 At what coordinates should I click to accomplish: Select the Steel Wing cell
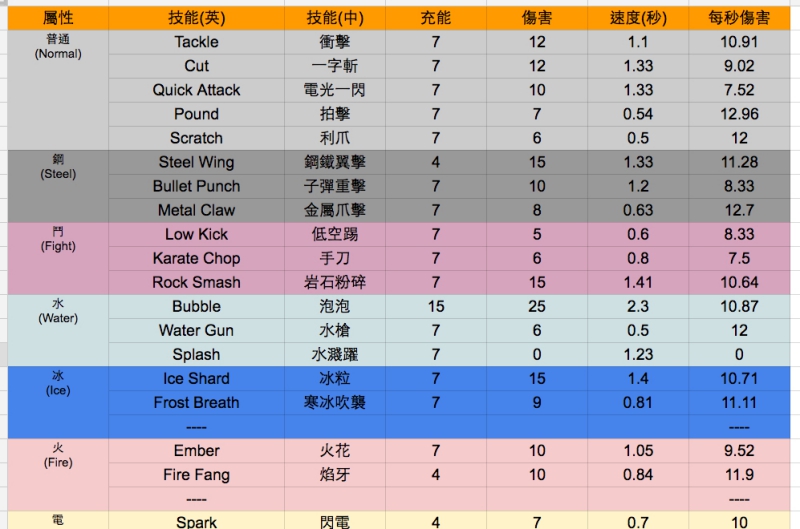click(x=196, y=162)
